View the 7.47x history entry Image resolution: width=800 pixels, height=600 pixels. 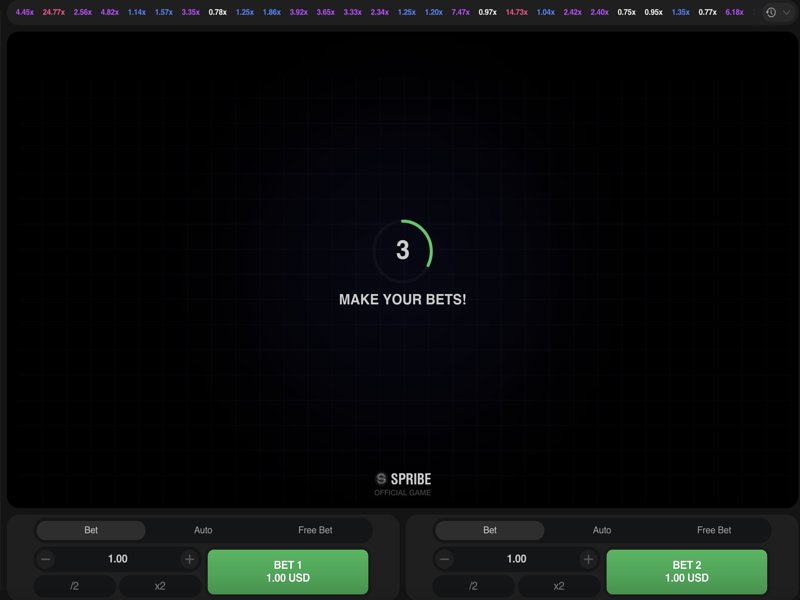pyautogui.click(x=461, y=12)
